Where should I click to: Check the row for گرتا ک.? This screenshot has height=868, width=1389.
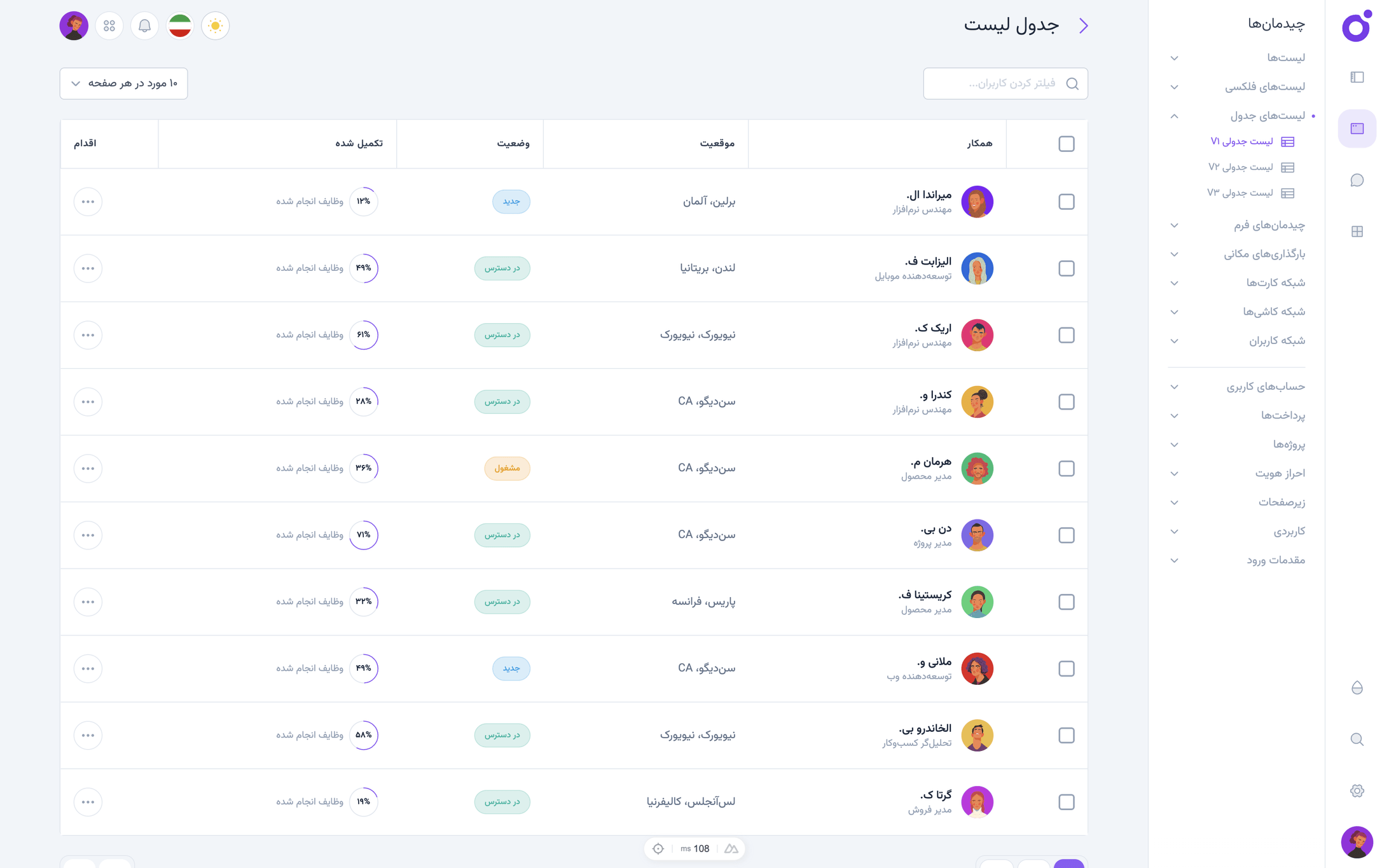(1067, 802)
